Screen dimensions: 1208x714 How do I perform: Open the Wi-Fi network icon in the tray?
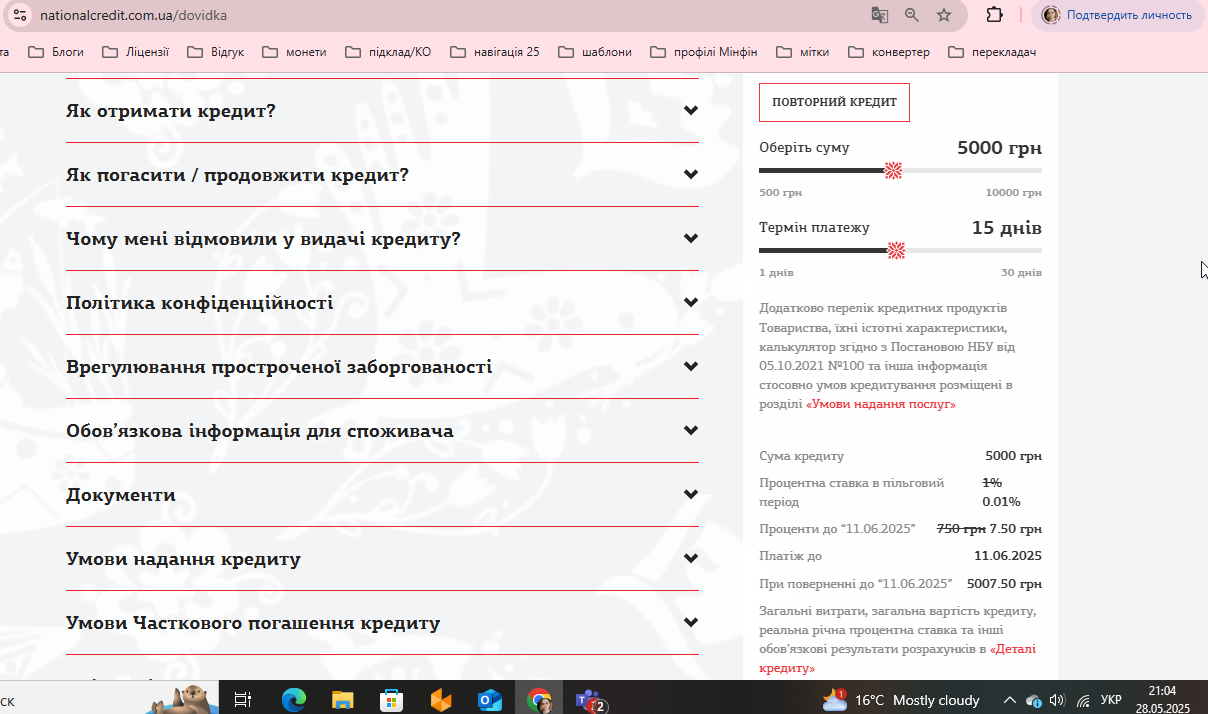1082,701
